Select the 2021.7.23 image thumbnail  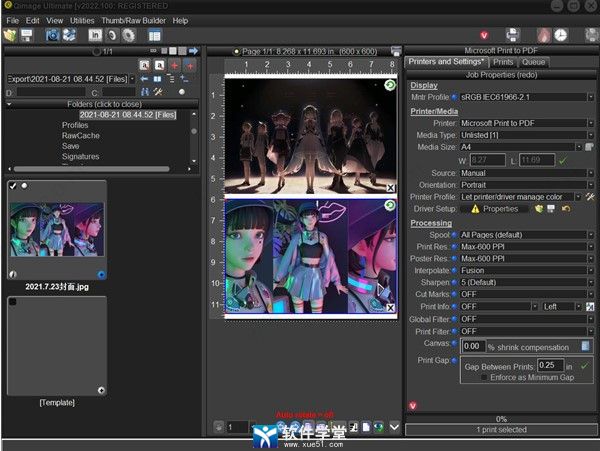click(x=57, y=230)
